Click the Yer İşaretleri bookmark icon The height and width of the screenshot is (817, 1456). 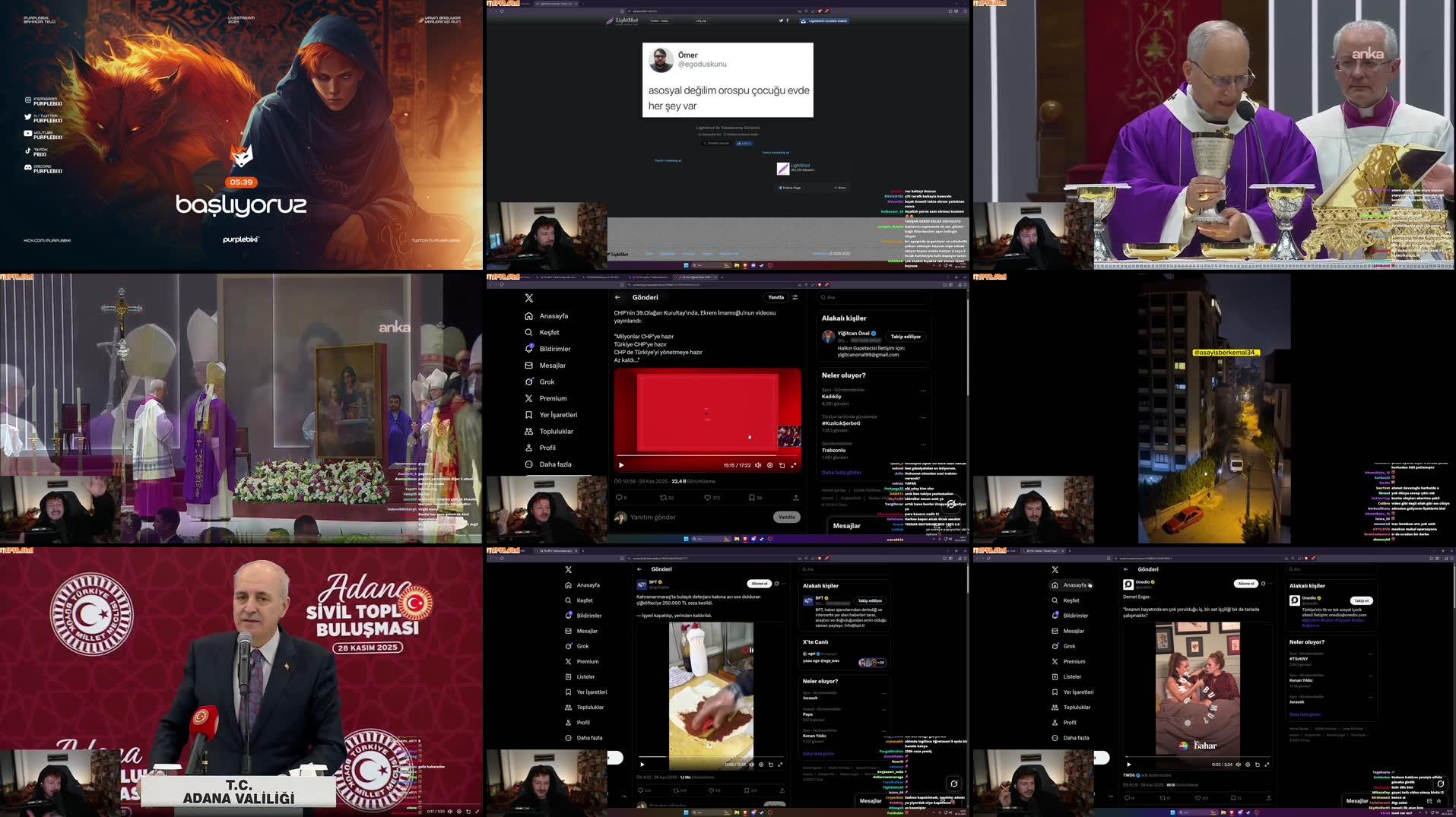[x=529, y=414]
